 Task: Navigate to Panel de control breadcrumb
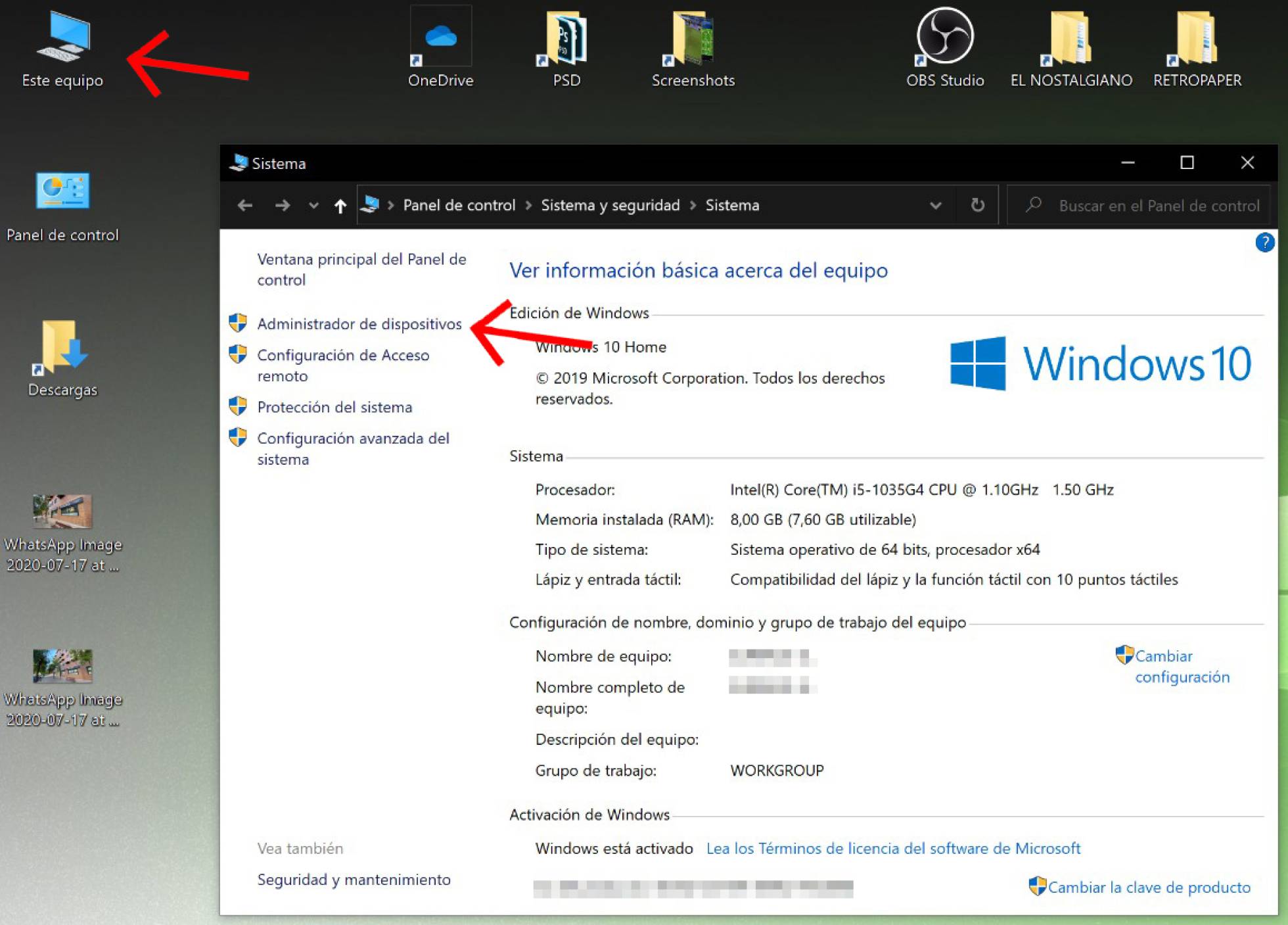point(459,205)
